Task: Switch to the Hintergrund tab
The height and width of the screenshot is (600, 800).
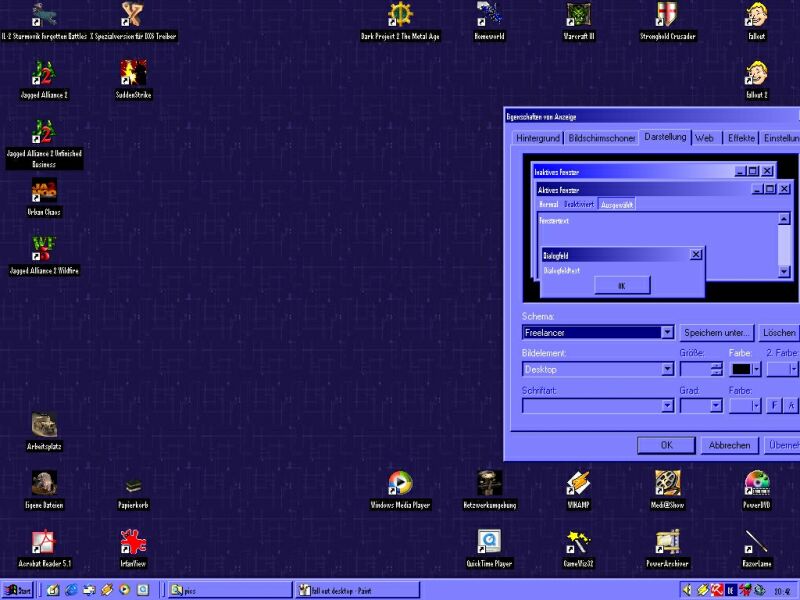Action: click(537, 138)
